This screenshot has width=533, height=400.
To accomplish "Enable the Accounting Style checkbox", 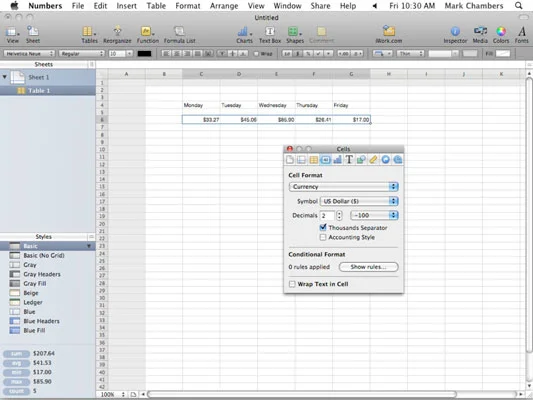I will (x=323, y=237).
